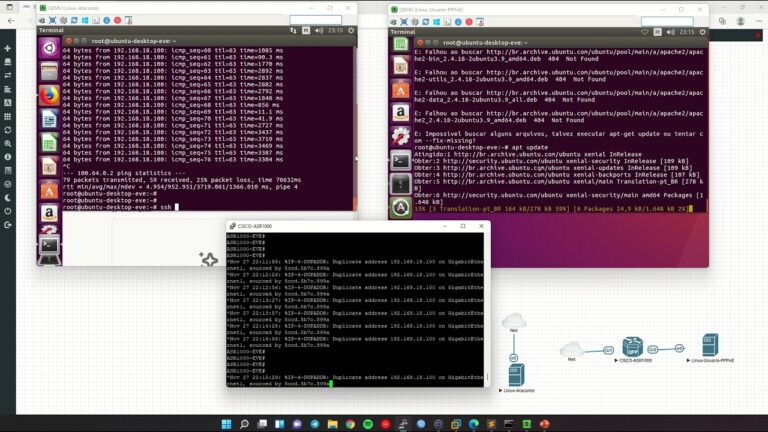Click red stop icon in Linux-Atacante QEMU toolbar
768x432 pixels.
[118, 21]
